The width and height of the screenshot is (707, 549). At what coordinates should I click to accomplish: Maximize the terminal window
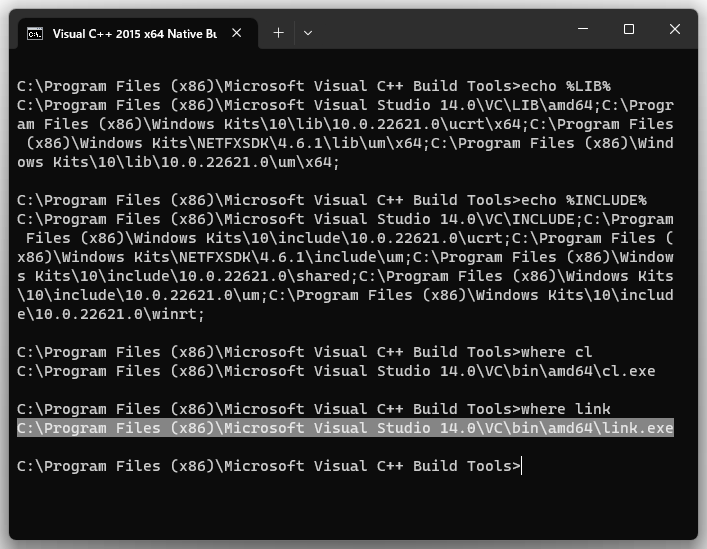click(629, 29)
